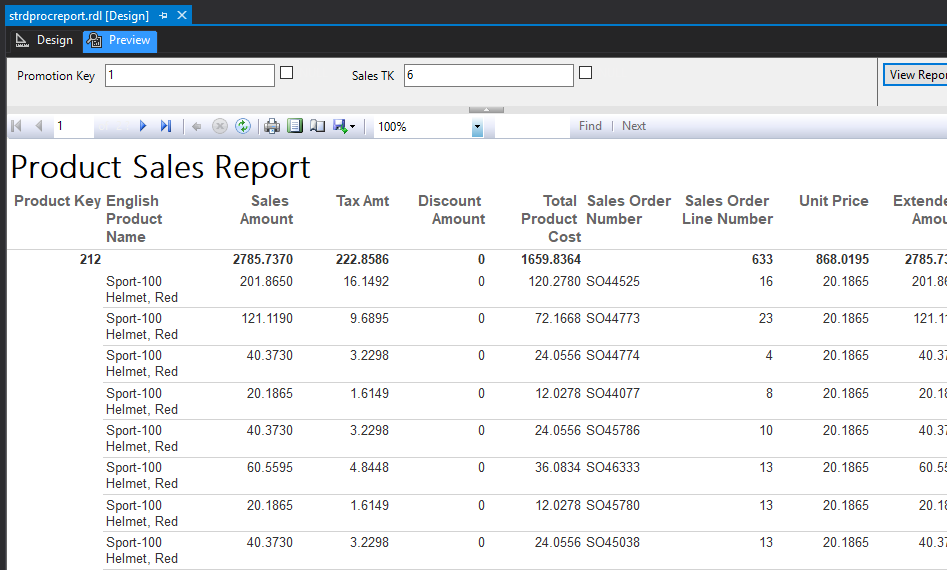This screenshot has height=570, width=947.
Task: Click the Find link
Action: pyautogui.click(x=590, y=126)
